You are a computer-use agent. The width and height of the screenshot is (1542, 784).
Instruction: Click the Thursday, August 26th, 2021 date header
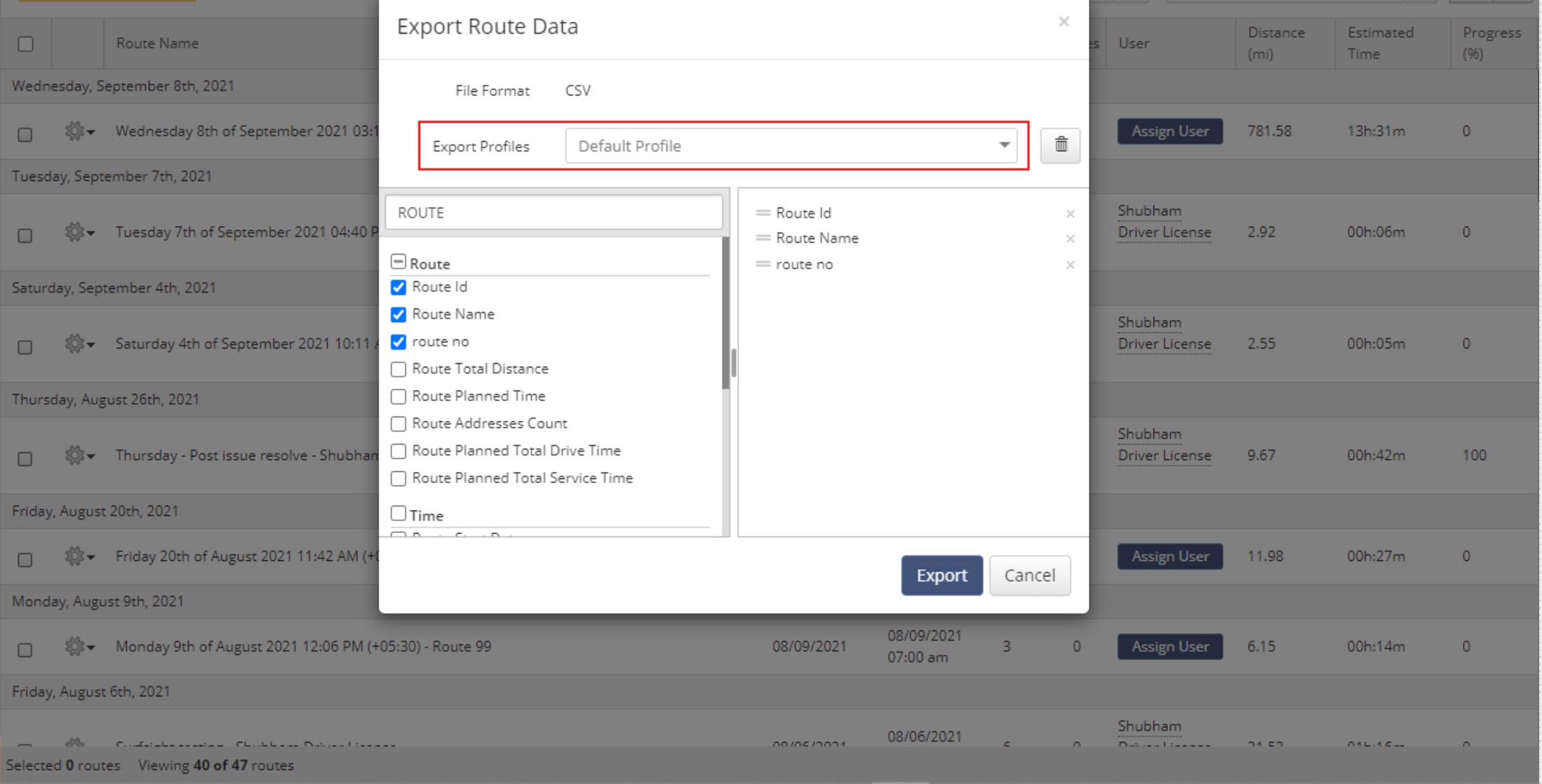point(105,399)
